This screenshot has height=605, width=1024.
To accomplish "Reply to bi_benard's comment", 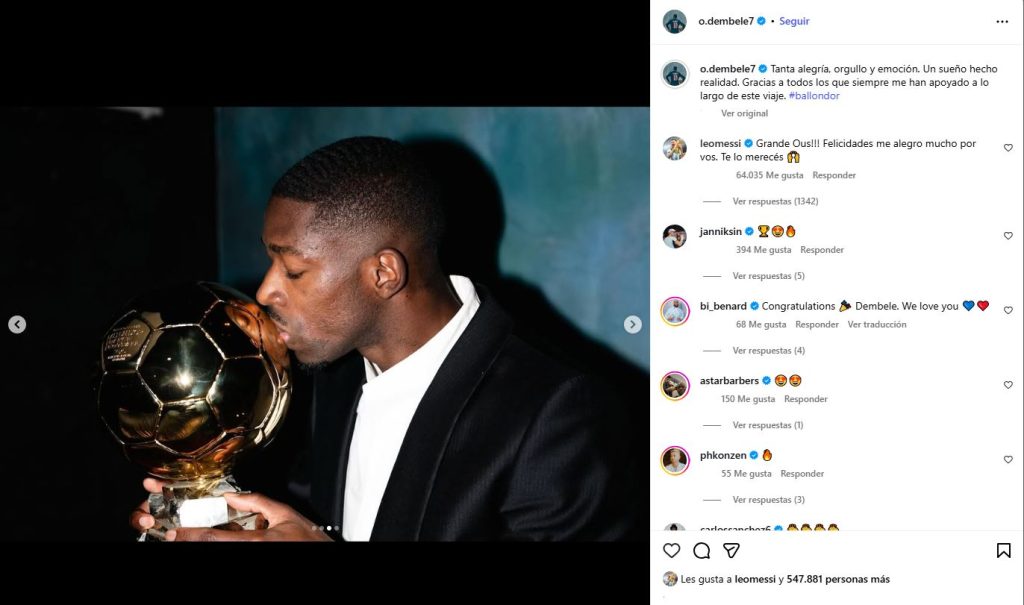I will [817, 324].
